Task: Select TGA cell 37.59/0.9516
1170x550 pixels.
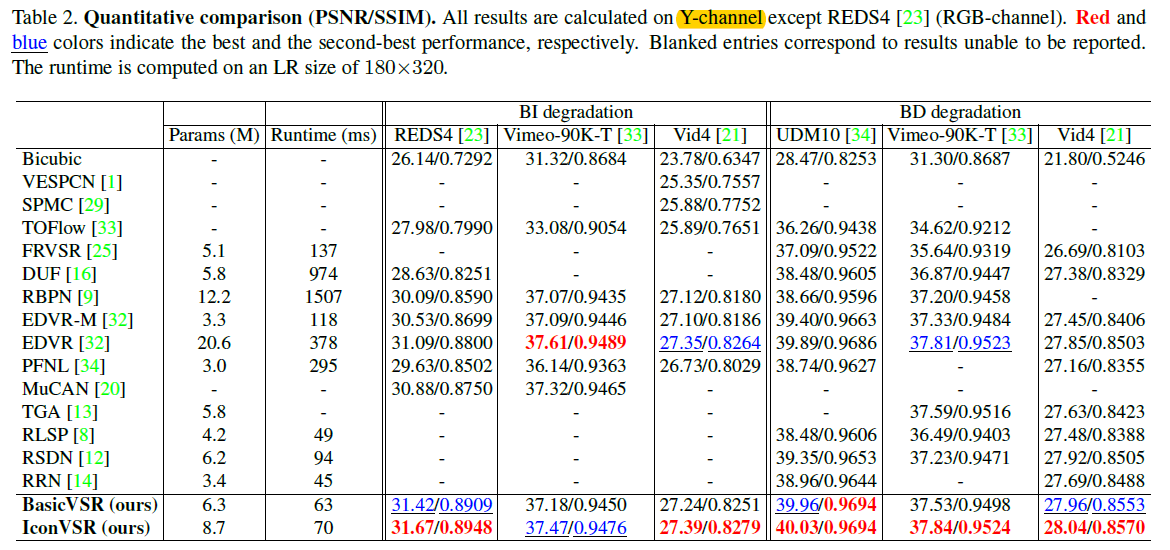Action: tap(959, 412)
